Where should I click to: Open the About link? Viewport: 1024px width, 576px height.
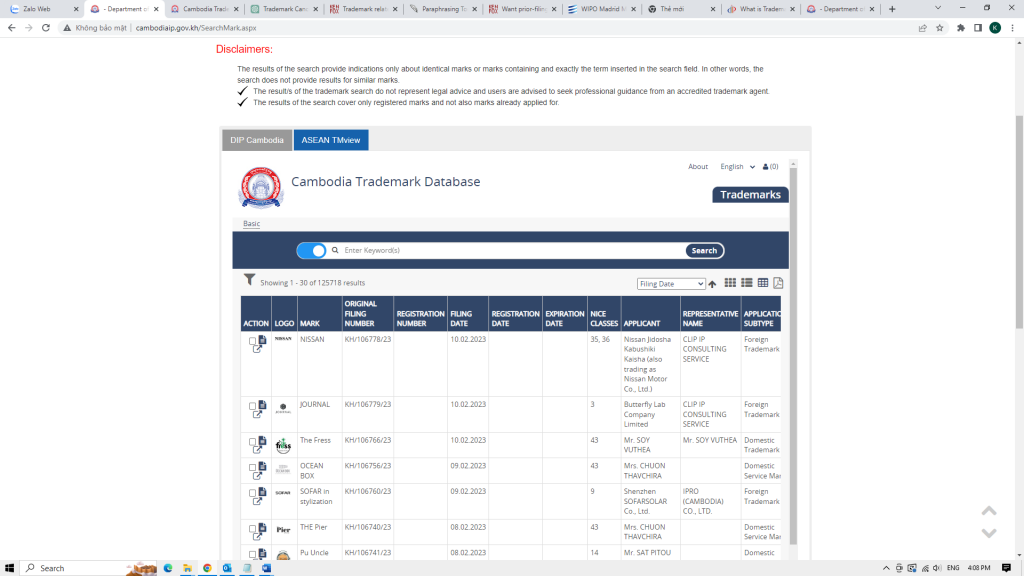(698, 166)
